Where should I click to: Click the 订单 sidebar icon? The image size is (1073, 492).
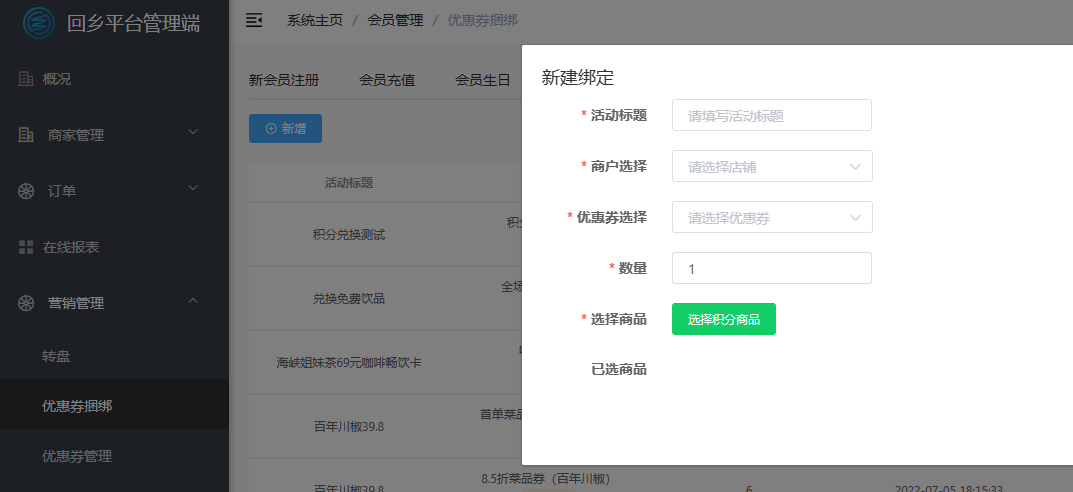point(26,191)
